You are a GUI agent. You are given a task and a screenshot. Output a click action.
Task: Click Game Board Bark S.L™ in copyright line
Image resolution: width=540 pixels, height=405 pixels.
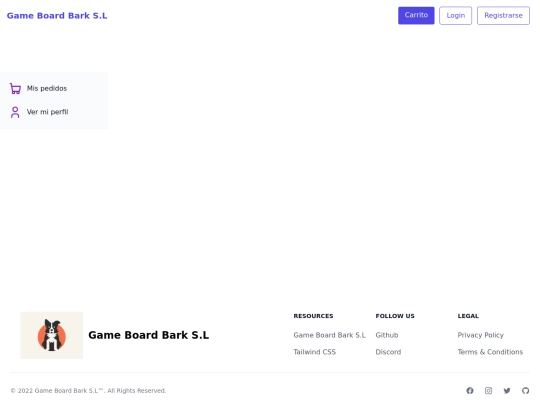pos(69,391)
